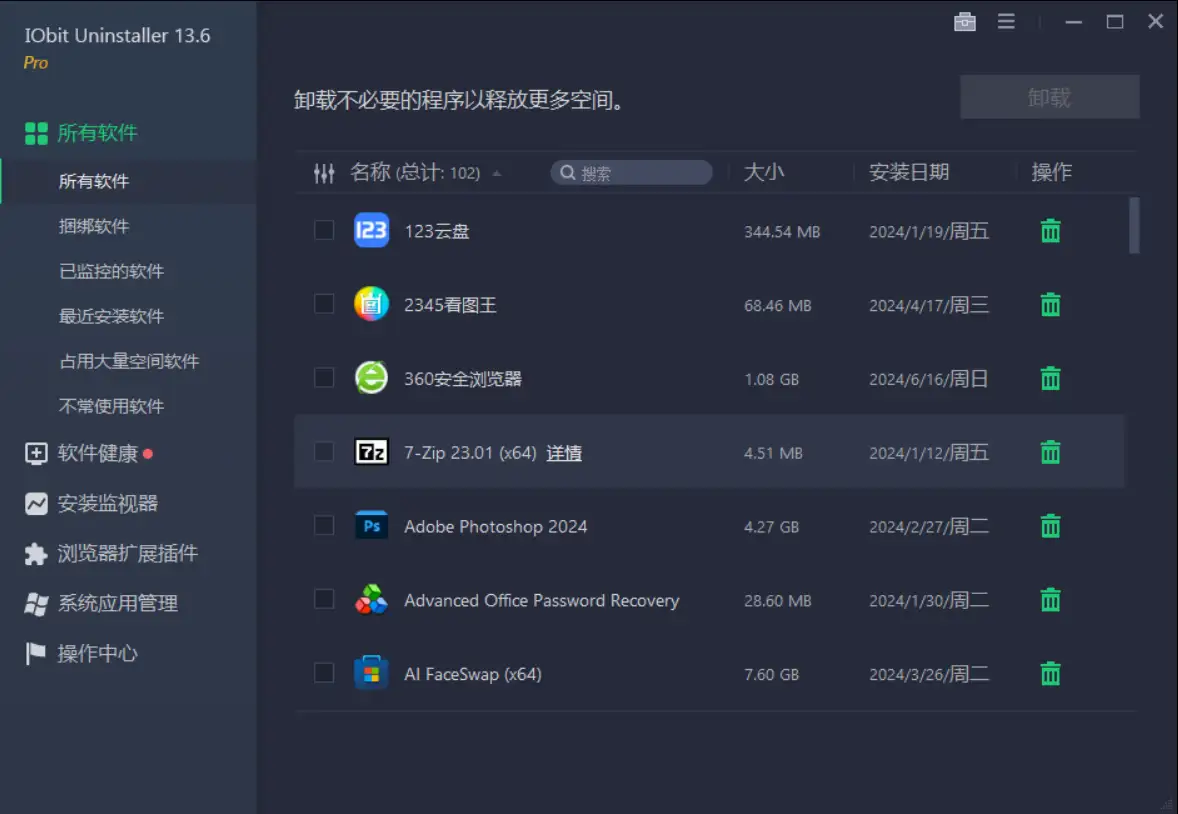Open the filter settings sliders icon

pyautogui.click(x=324, y=173)
